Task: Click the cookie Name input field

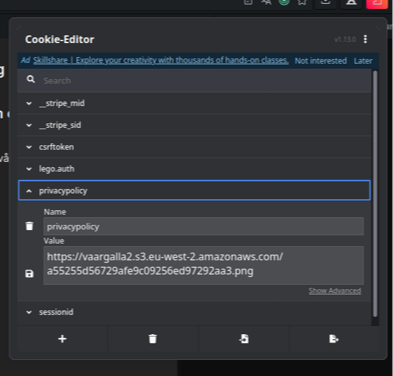Action: tap(204, 227)
